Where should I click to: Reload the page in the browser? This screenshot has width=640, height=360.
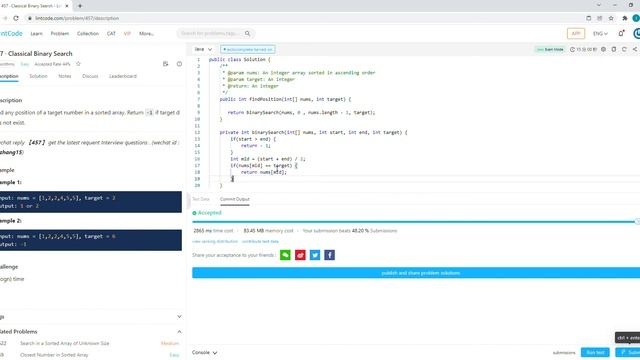tap(16, 18)
